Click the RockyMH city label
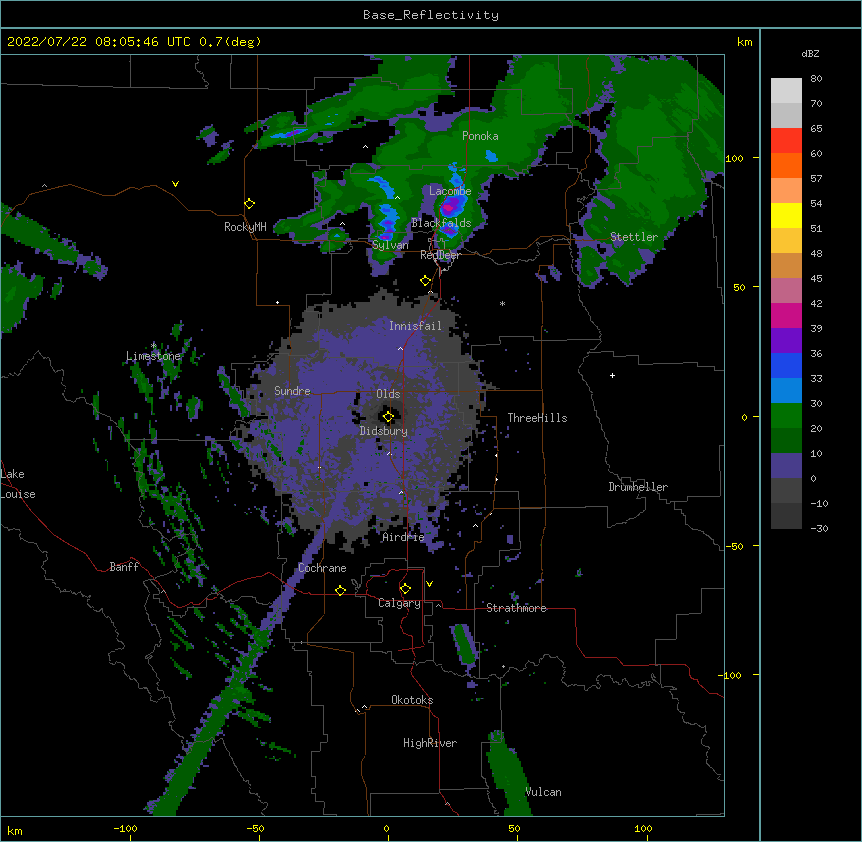Image resolution: width=862 pixels, height=842 pixels. pos(245,226)
